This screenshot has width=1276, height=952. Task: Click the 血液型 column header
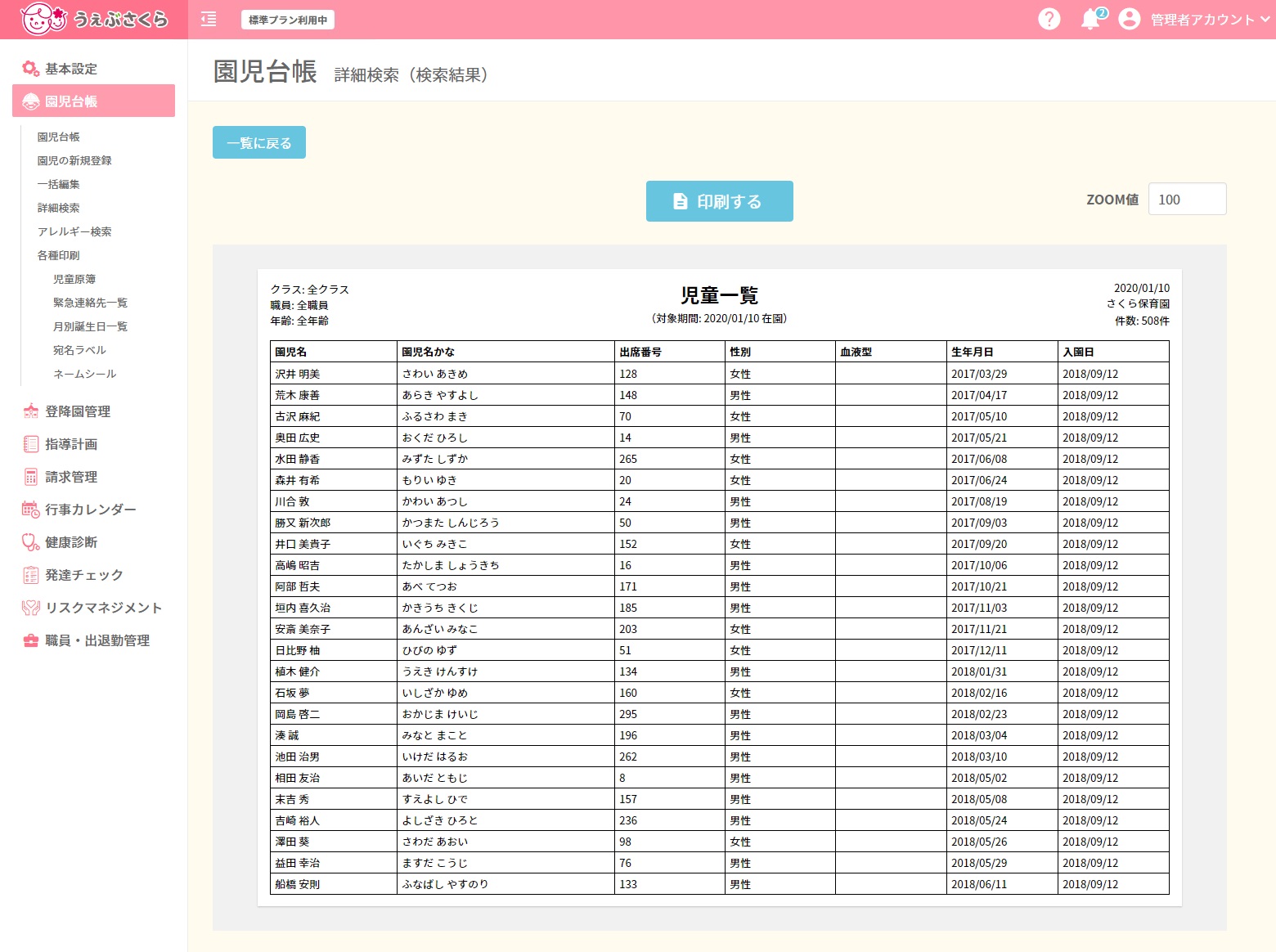pyautogui.click(x=891, y=352)
